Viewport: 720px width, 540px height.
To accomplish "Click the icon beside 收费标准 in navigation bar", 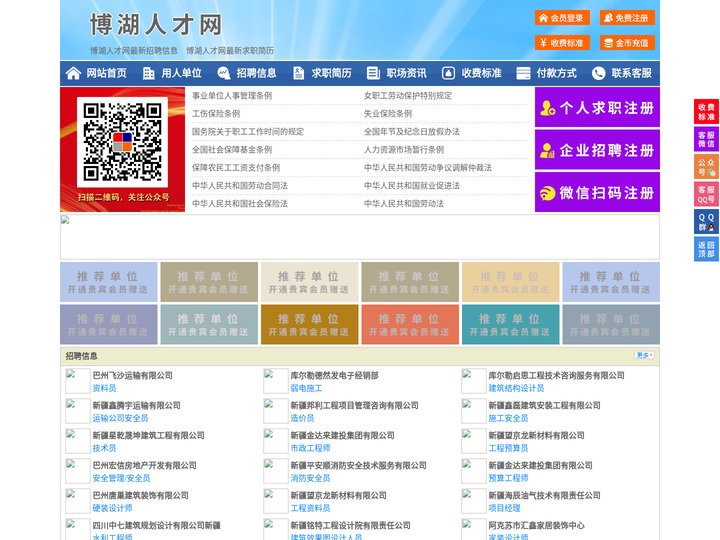I will 448,73.
